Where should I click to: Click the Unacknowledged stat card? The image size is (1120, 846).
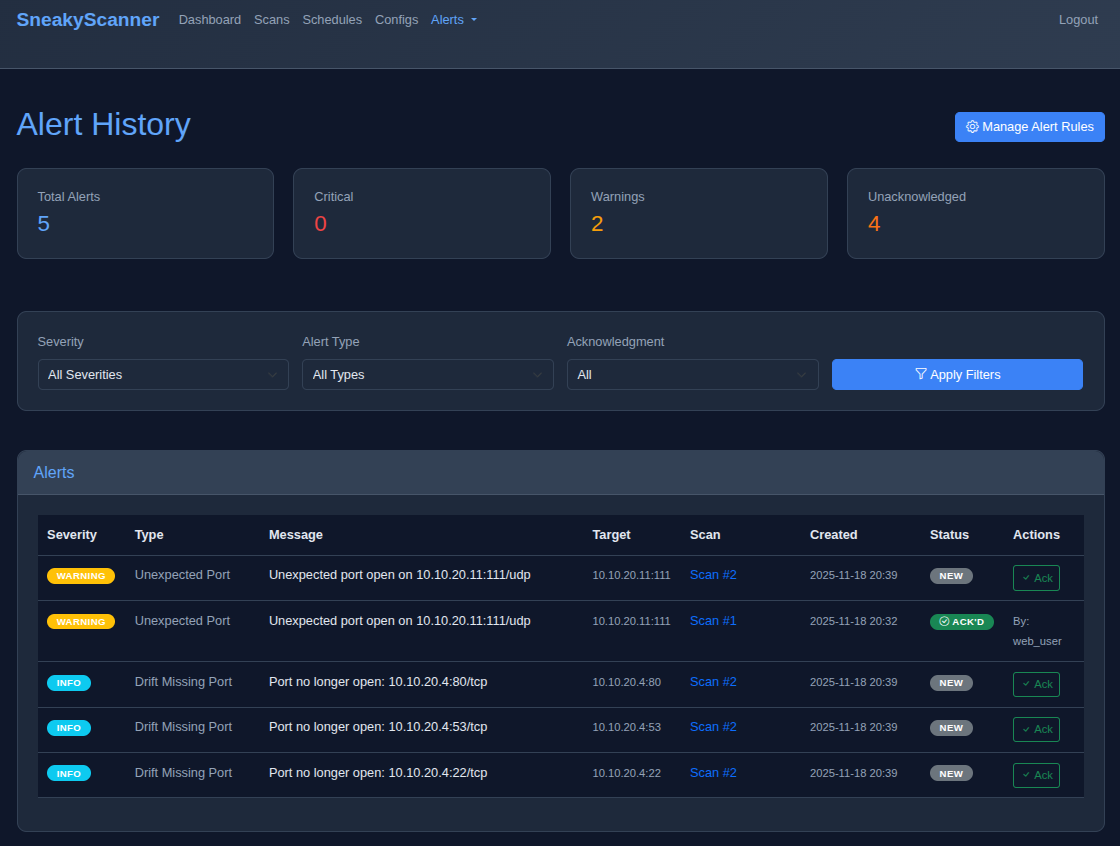(975, 214)
